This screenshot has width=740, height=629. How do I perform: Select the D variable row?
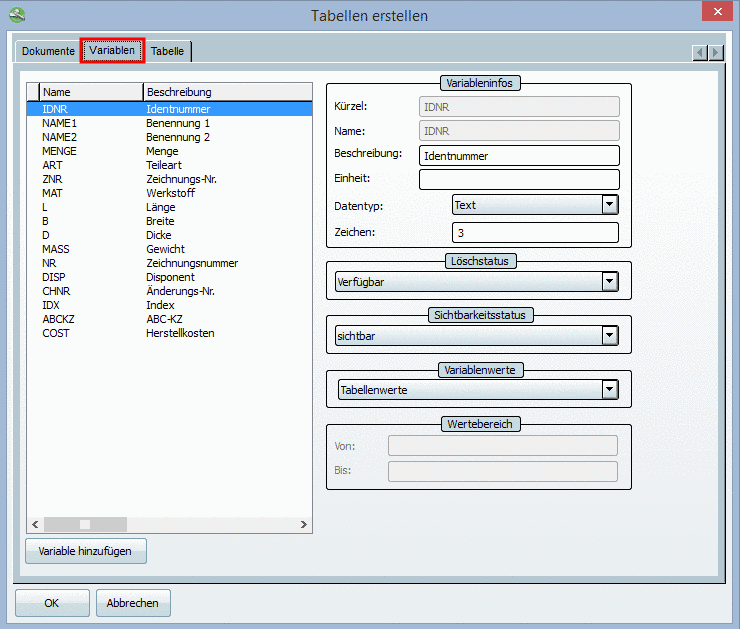point(169,235)
